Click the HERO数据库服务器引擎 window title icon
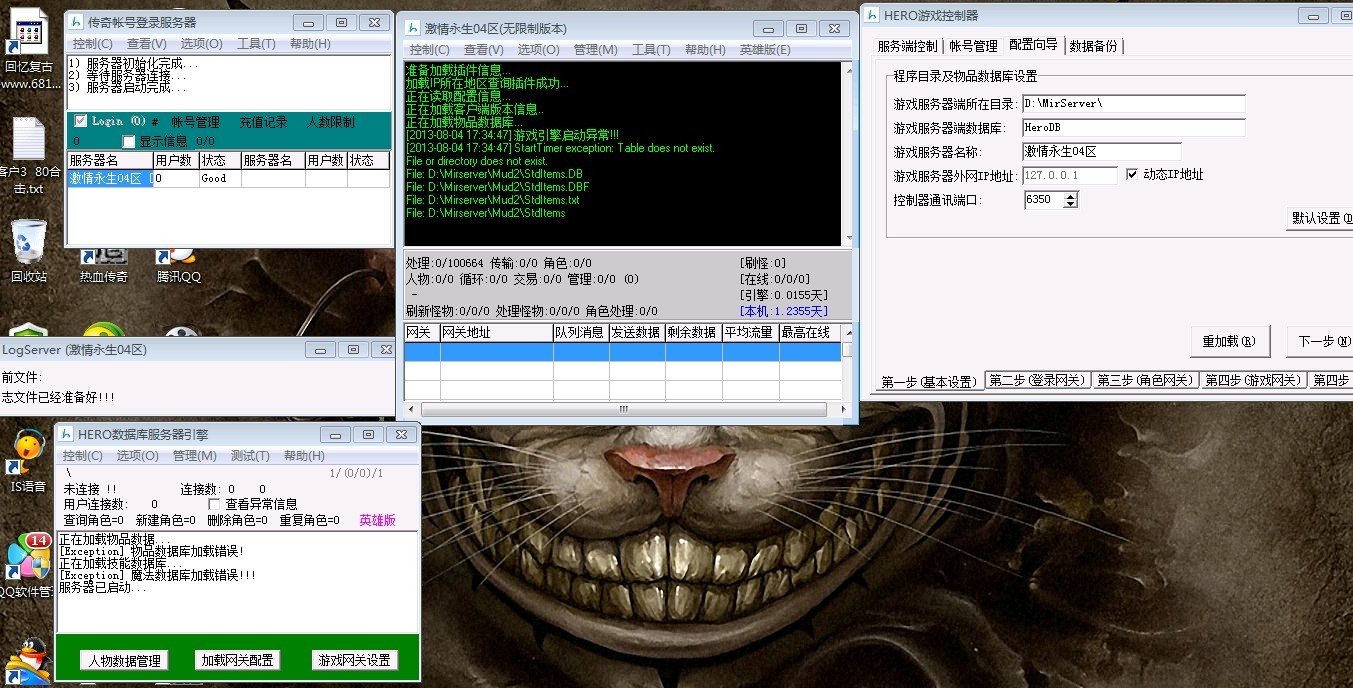The width and height of the screenshot is (1353, 688). pyautogui.click(x=66, y=434)
